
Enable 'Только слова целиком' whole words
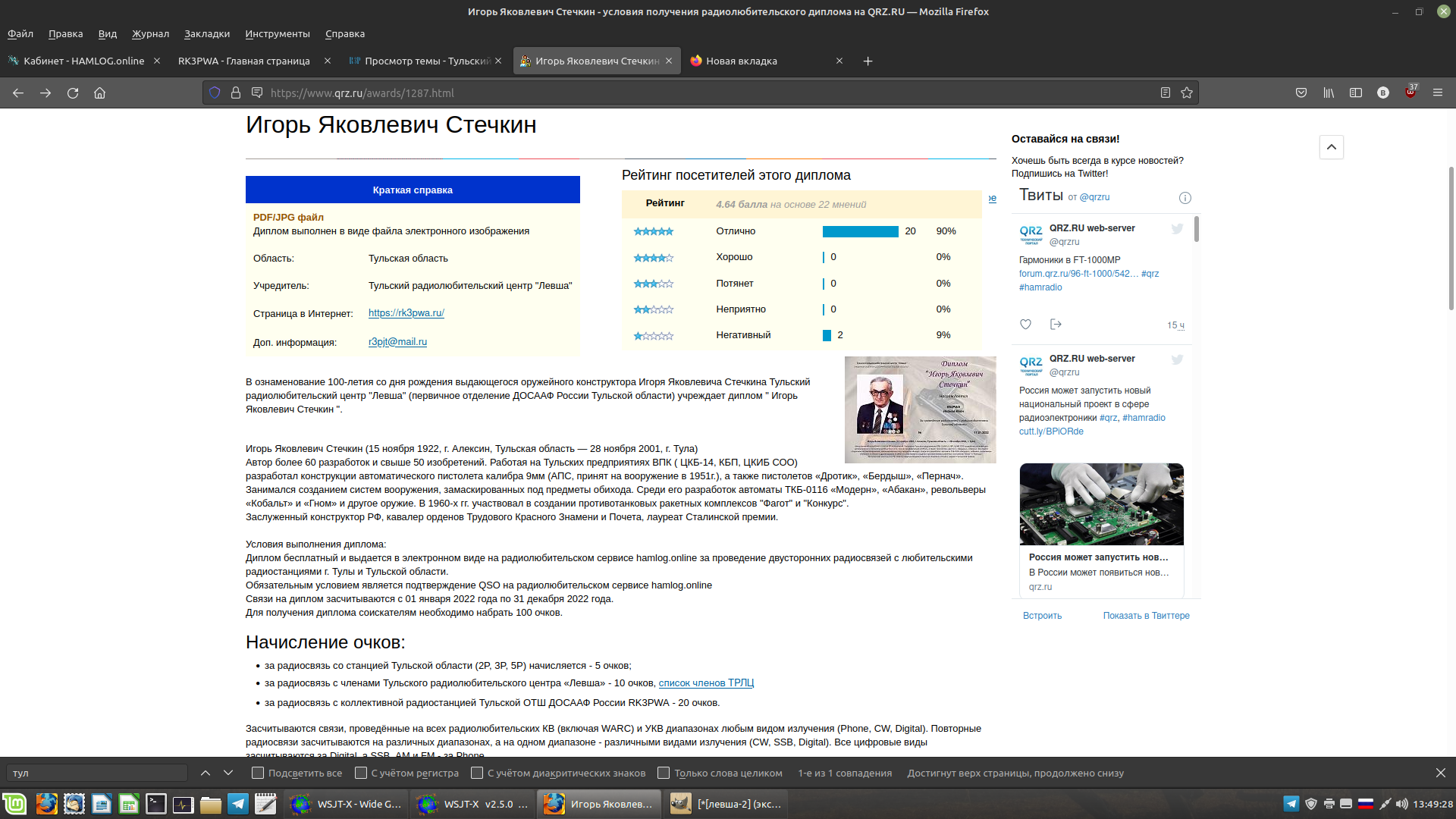[664, 773]
